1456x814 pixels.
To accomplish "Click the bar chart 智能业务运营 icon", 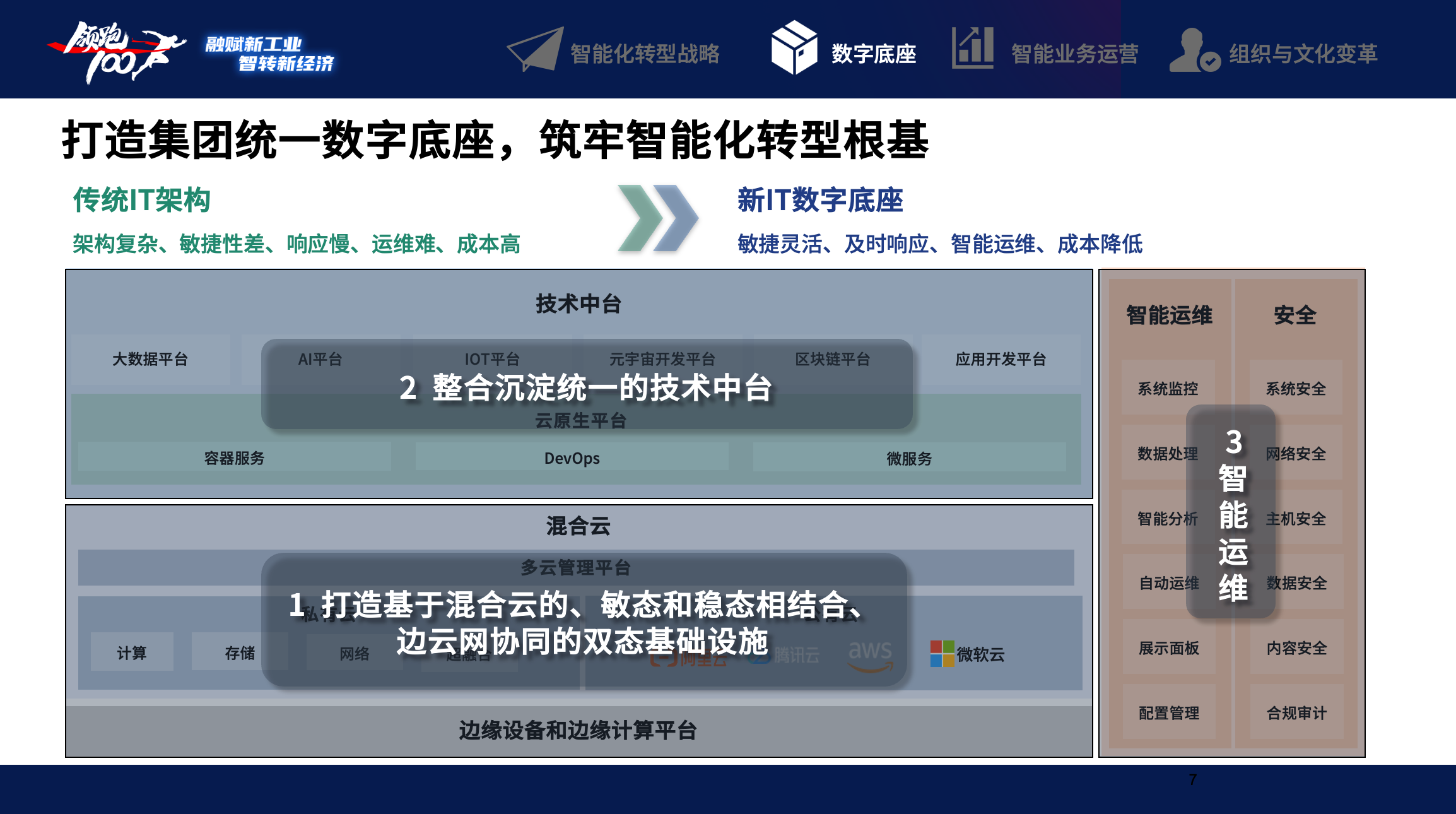I will (x=972, y=48).
